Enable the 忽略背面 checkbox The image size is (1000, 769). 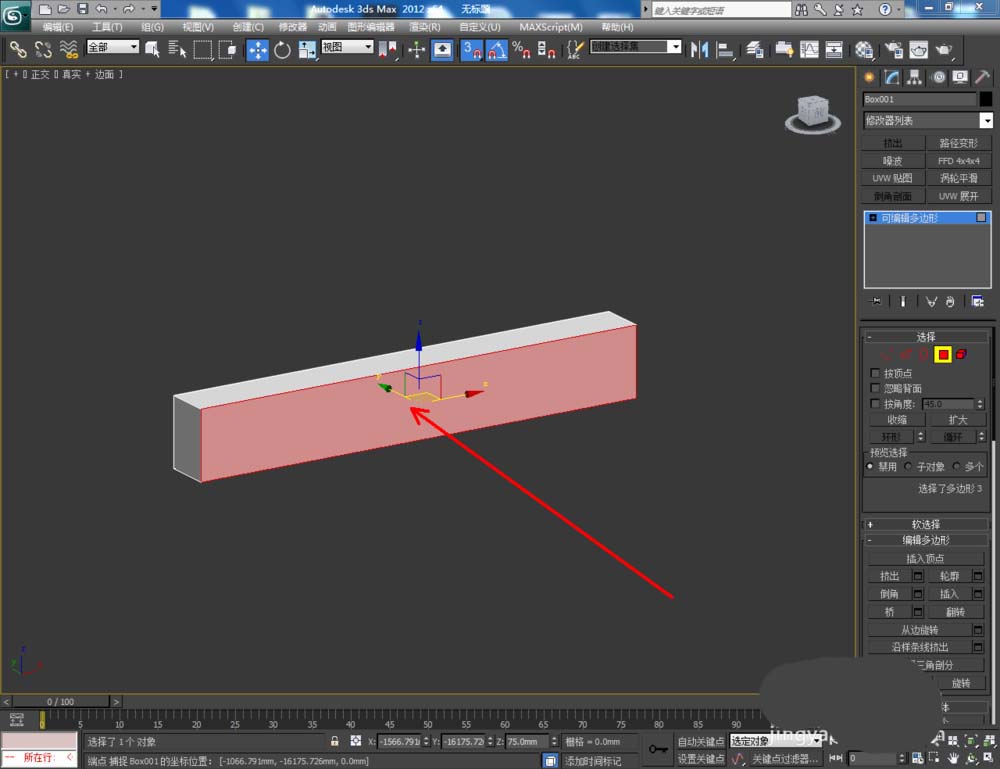tap(875, 388)
